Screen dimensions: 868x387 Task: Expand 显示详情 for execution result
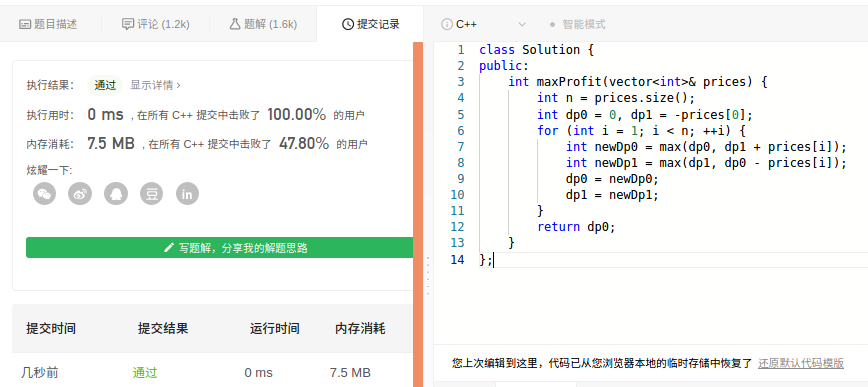click(x=156, y=85)
